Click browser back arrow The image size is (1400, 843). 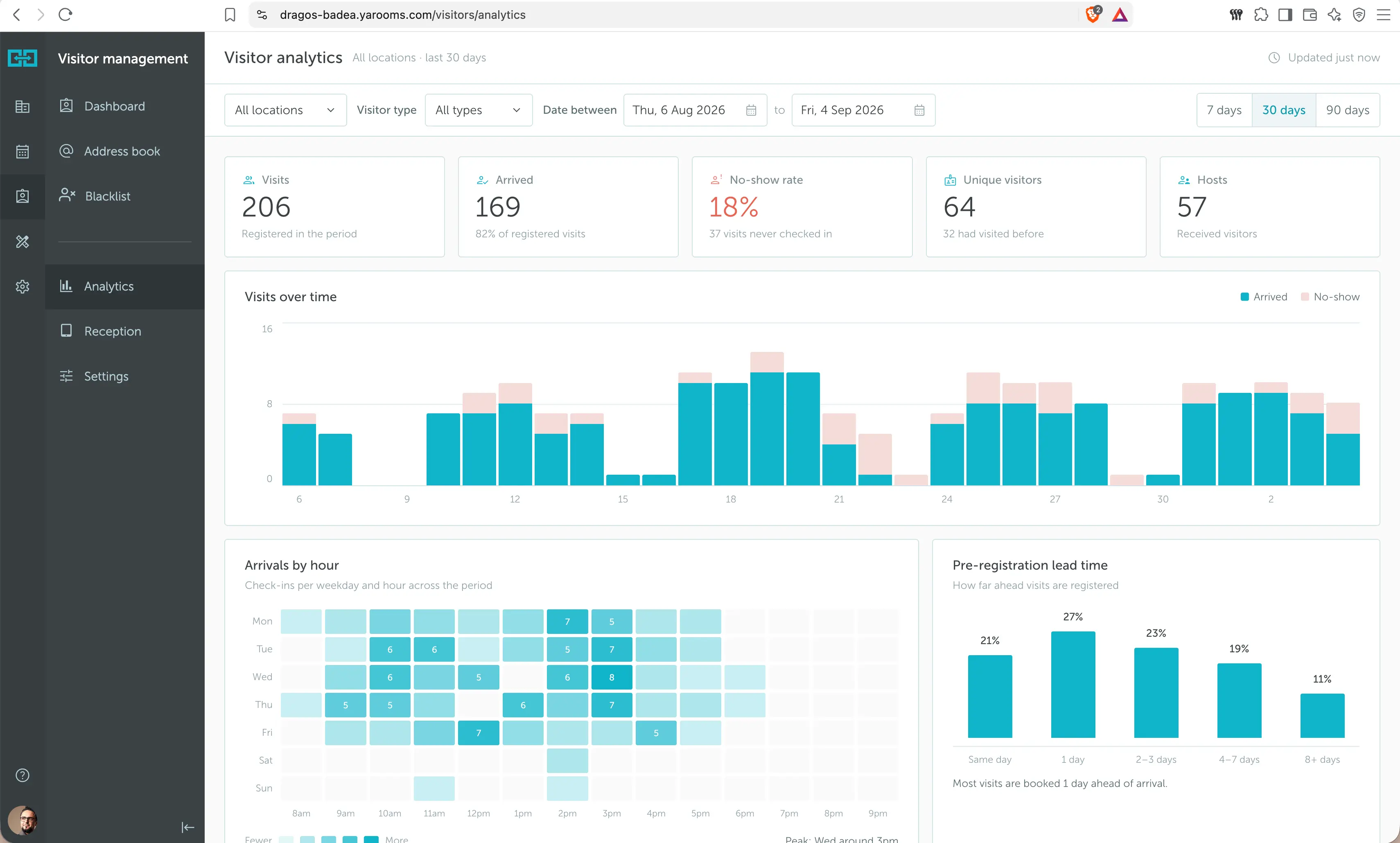16,14
